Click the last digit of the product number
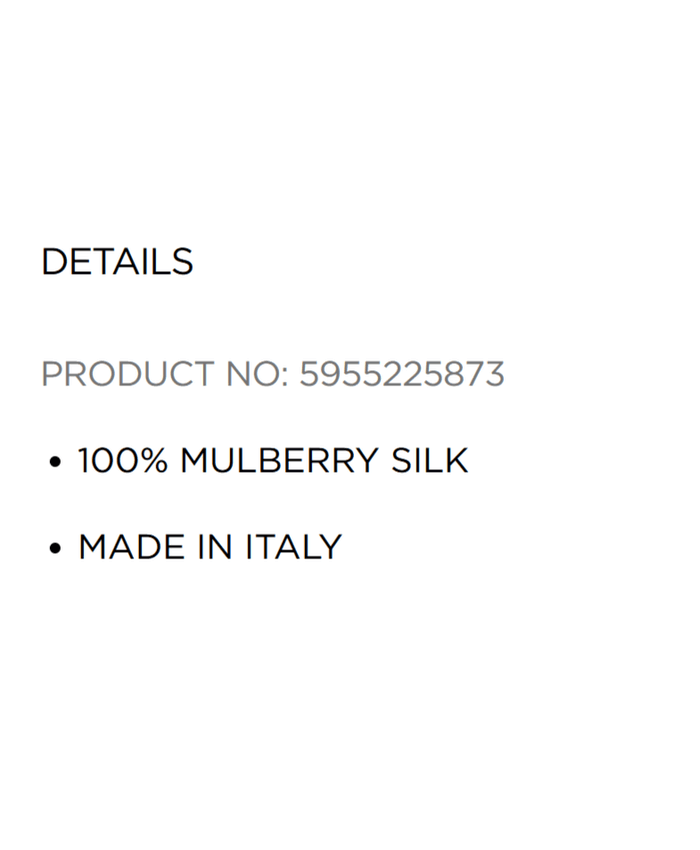700x850 pixels. coord(495,375)
